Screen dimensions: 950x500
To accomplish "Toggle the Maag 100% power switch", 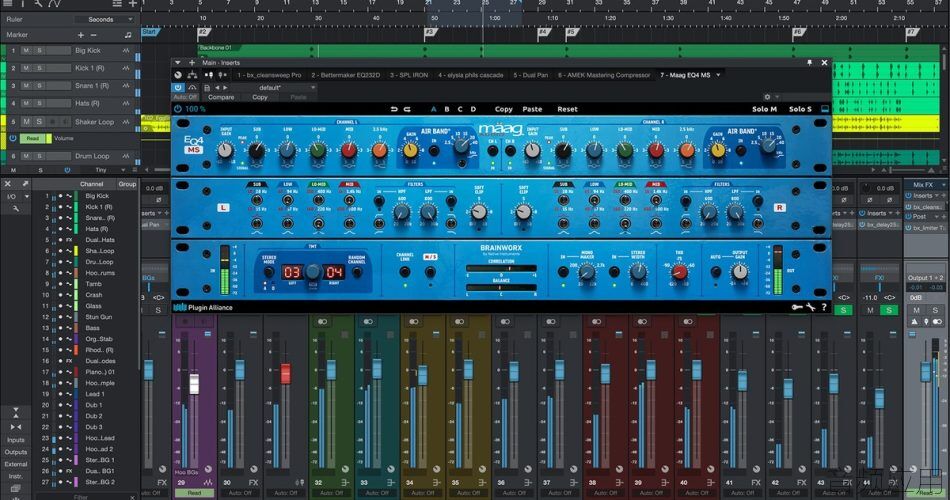I will 178,109.
